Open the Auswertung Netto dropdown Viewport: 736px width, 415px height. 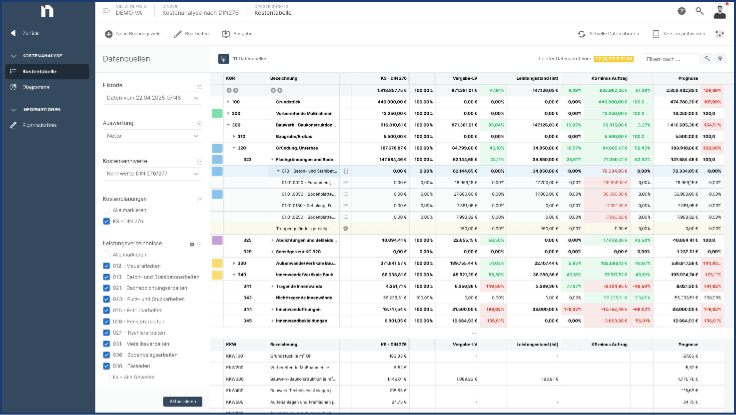coord(152,134)
